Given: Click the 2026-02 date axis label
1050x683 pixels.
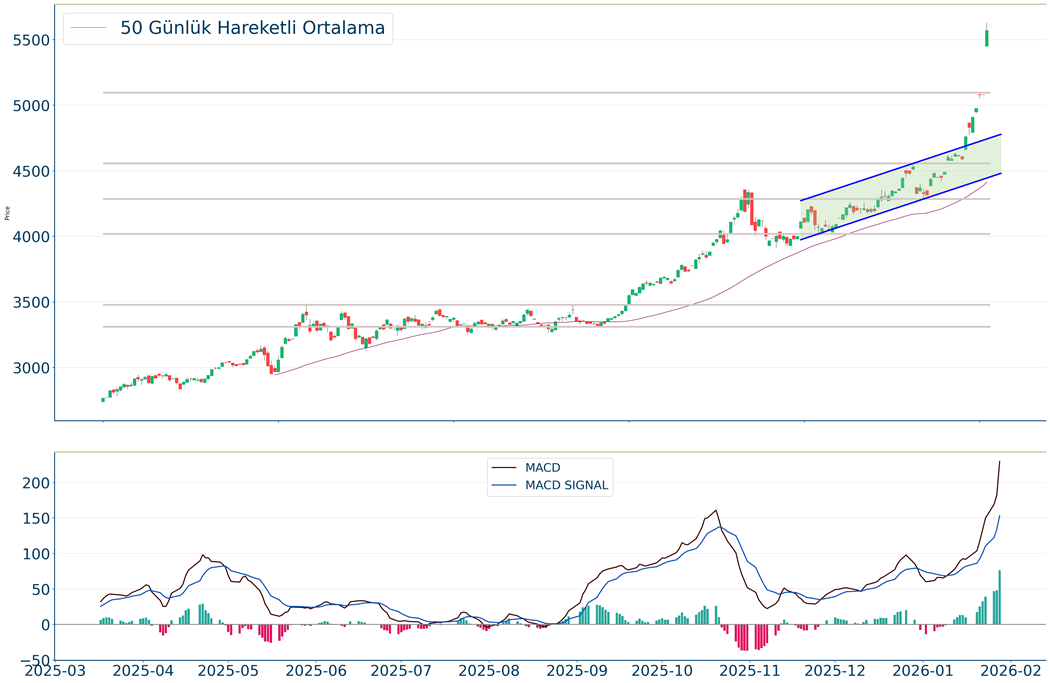Looking at the screenshot, I should 1009,669.
